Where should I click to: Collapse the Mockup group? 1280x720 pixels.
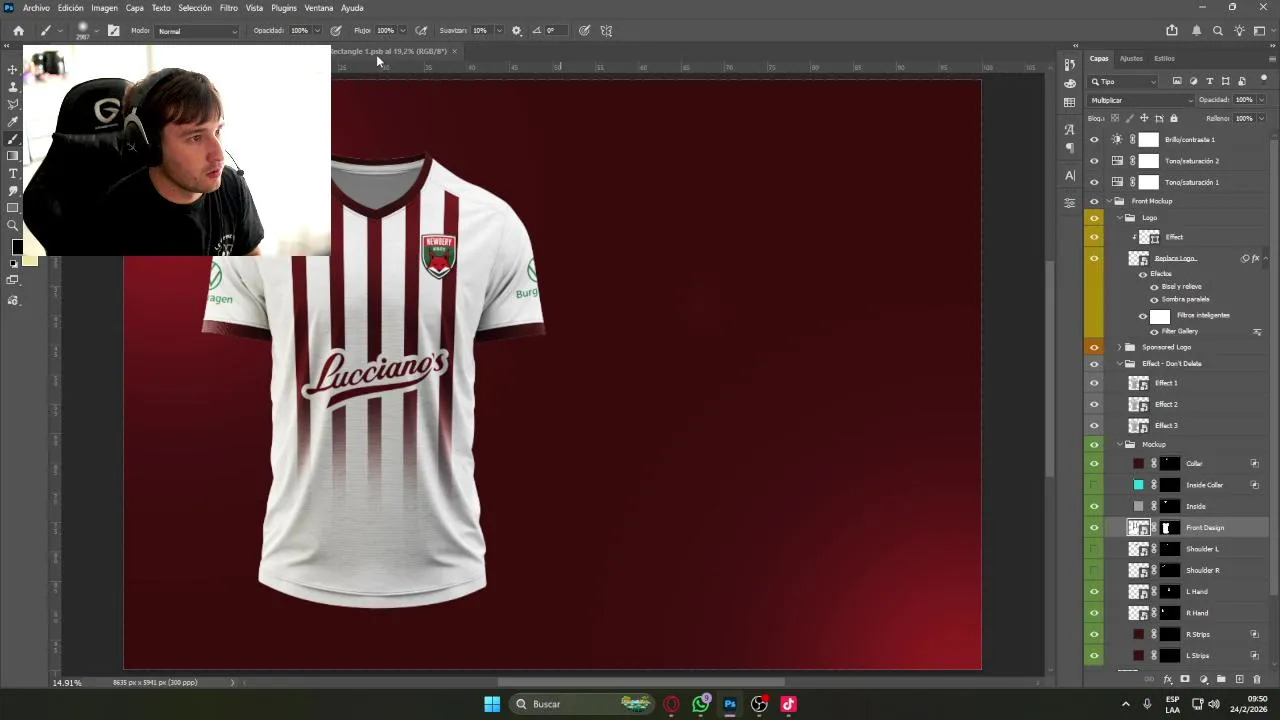(x=1119, y=444)
